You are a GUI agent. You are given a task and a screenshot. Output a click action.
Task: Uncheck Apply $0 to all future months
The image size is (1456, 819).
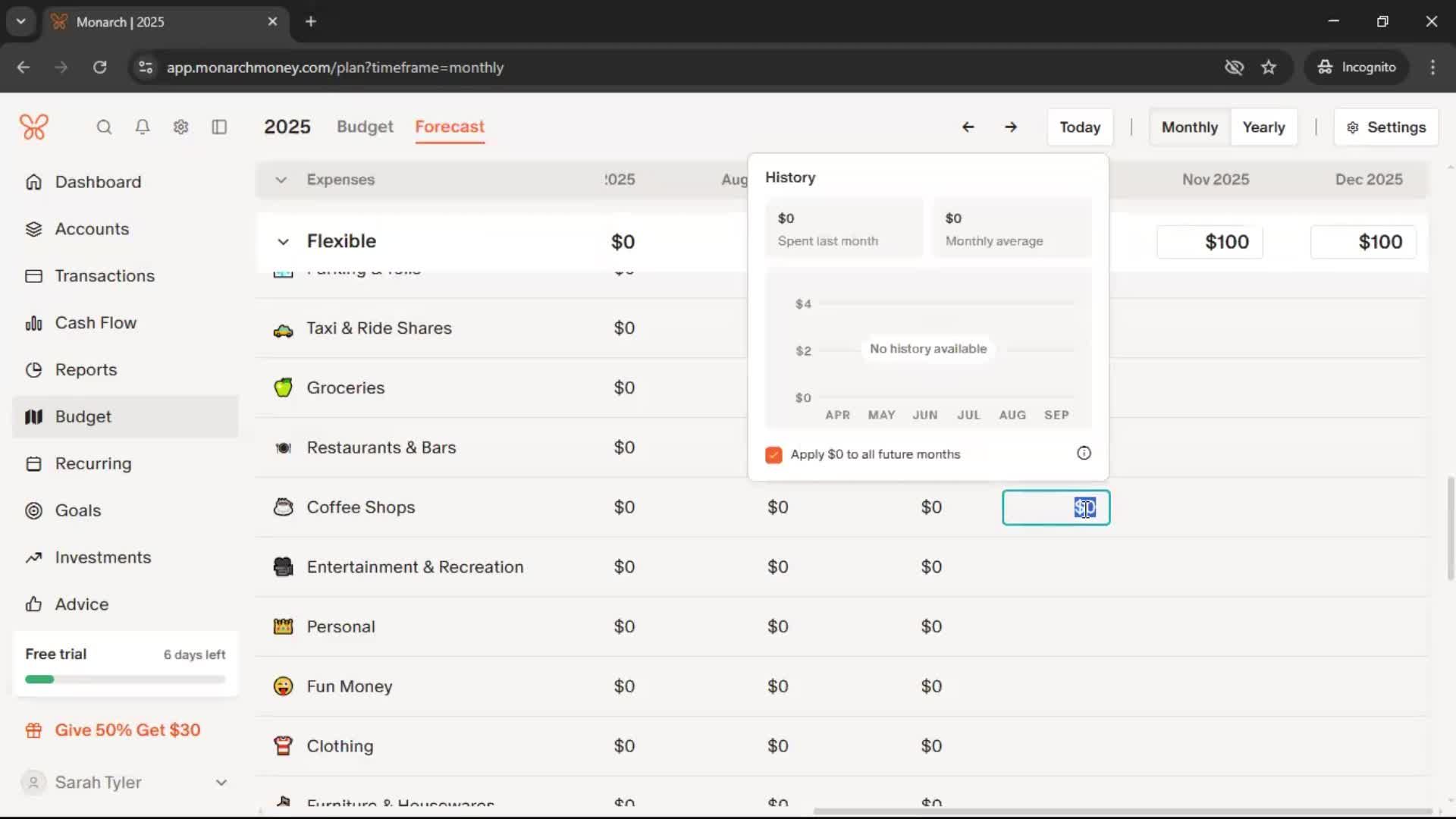[773, 455]
